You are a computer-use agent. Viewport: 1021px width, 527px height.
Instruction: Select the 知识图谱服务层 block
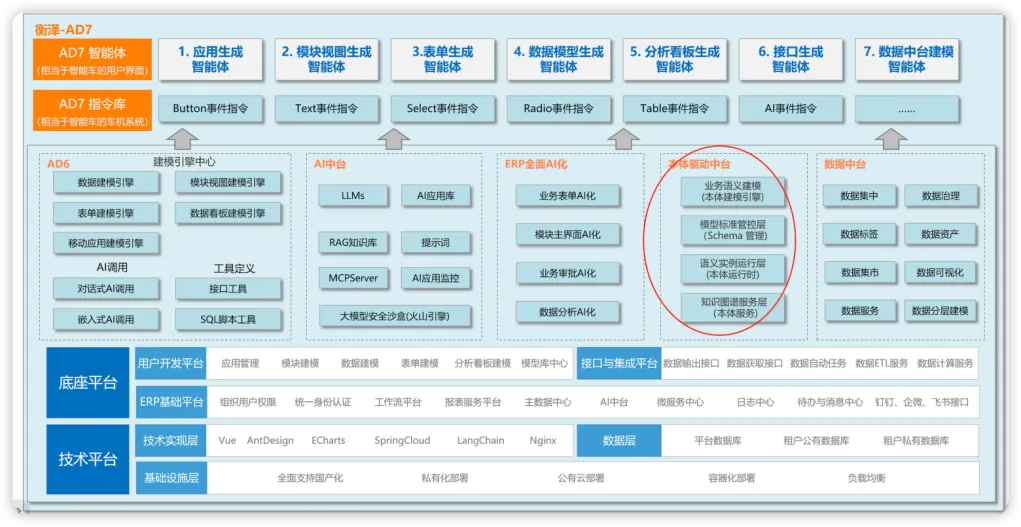tap(732, 307)
